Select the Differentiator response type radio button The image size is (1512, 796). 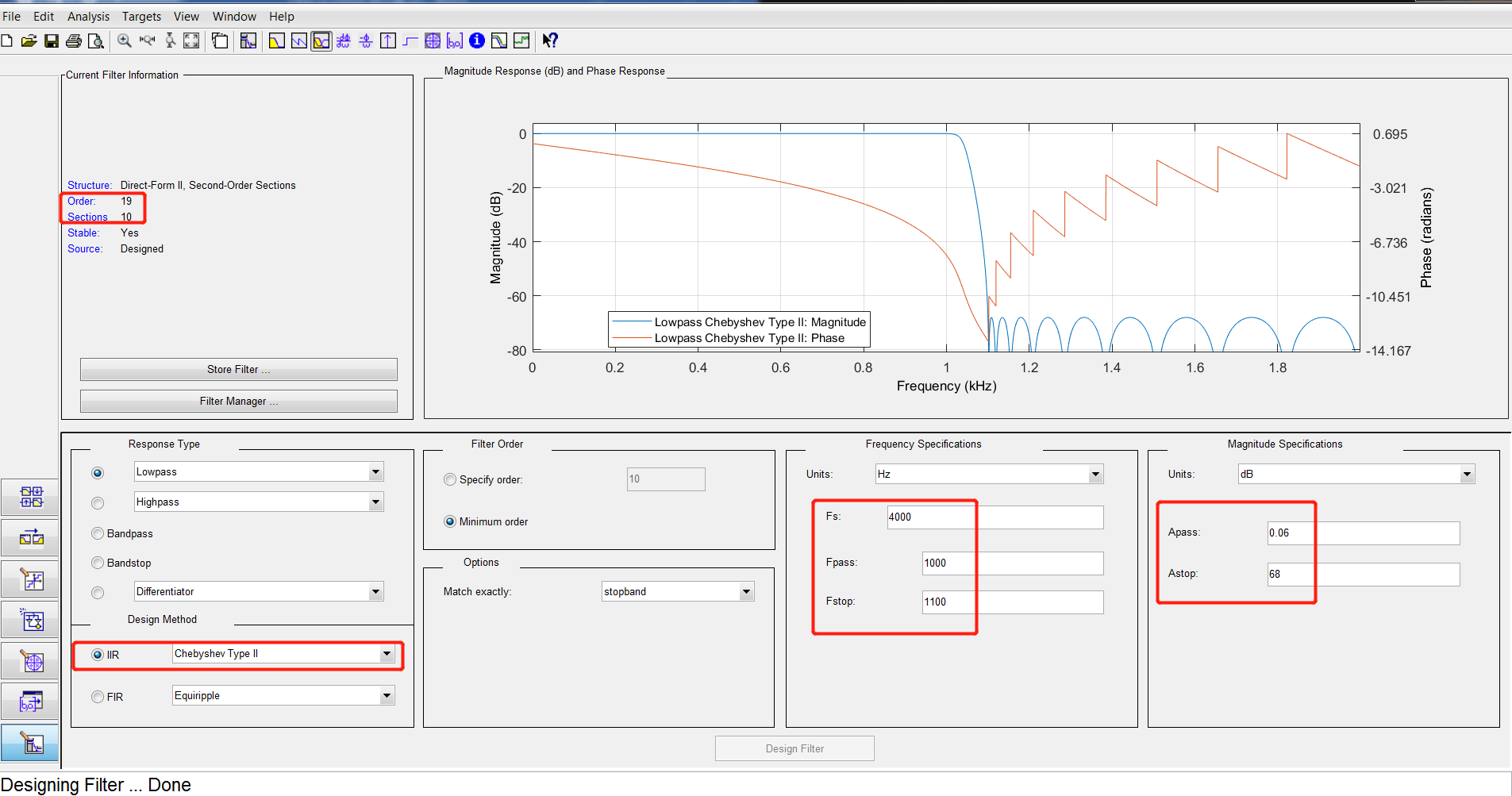point(98,593)
